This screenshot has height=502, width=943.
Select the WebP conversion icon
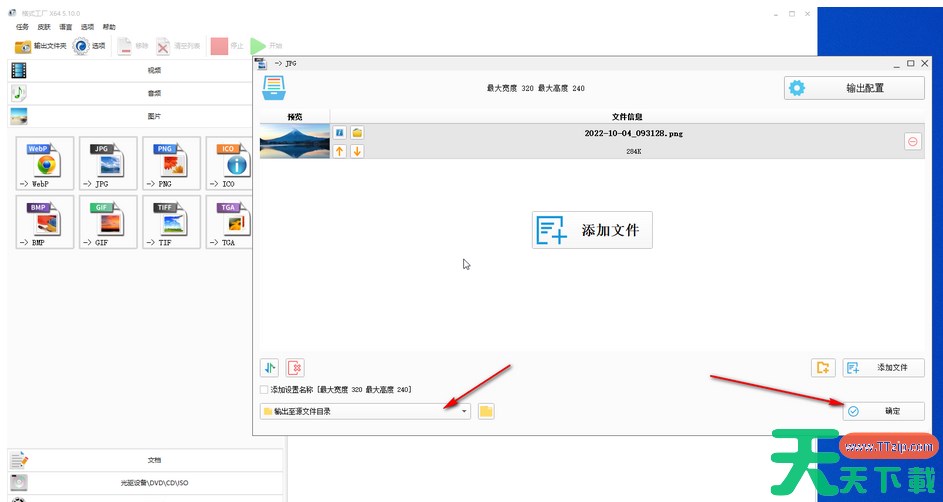point(45,164)
